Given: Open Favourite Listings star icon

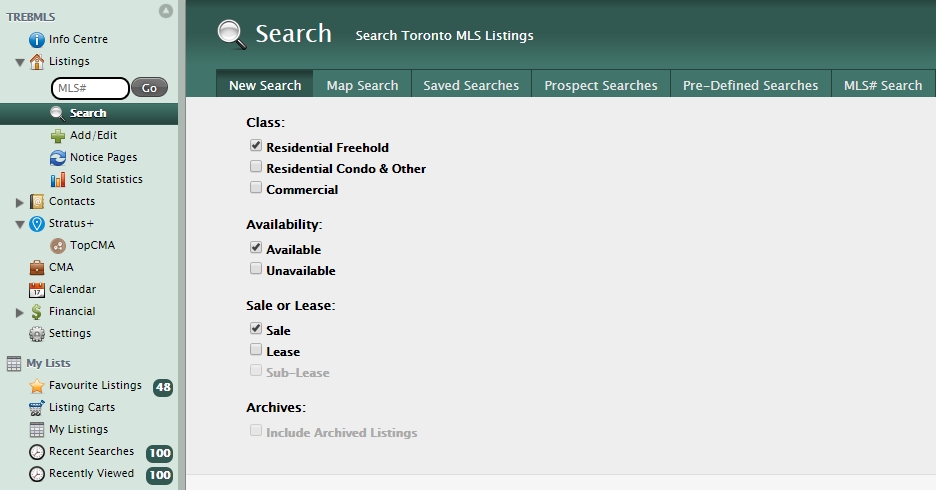Looking at the screenshot, I should pyautogui.click(x=37, y=386).
